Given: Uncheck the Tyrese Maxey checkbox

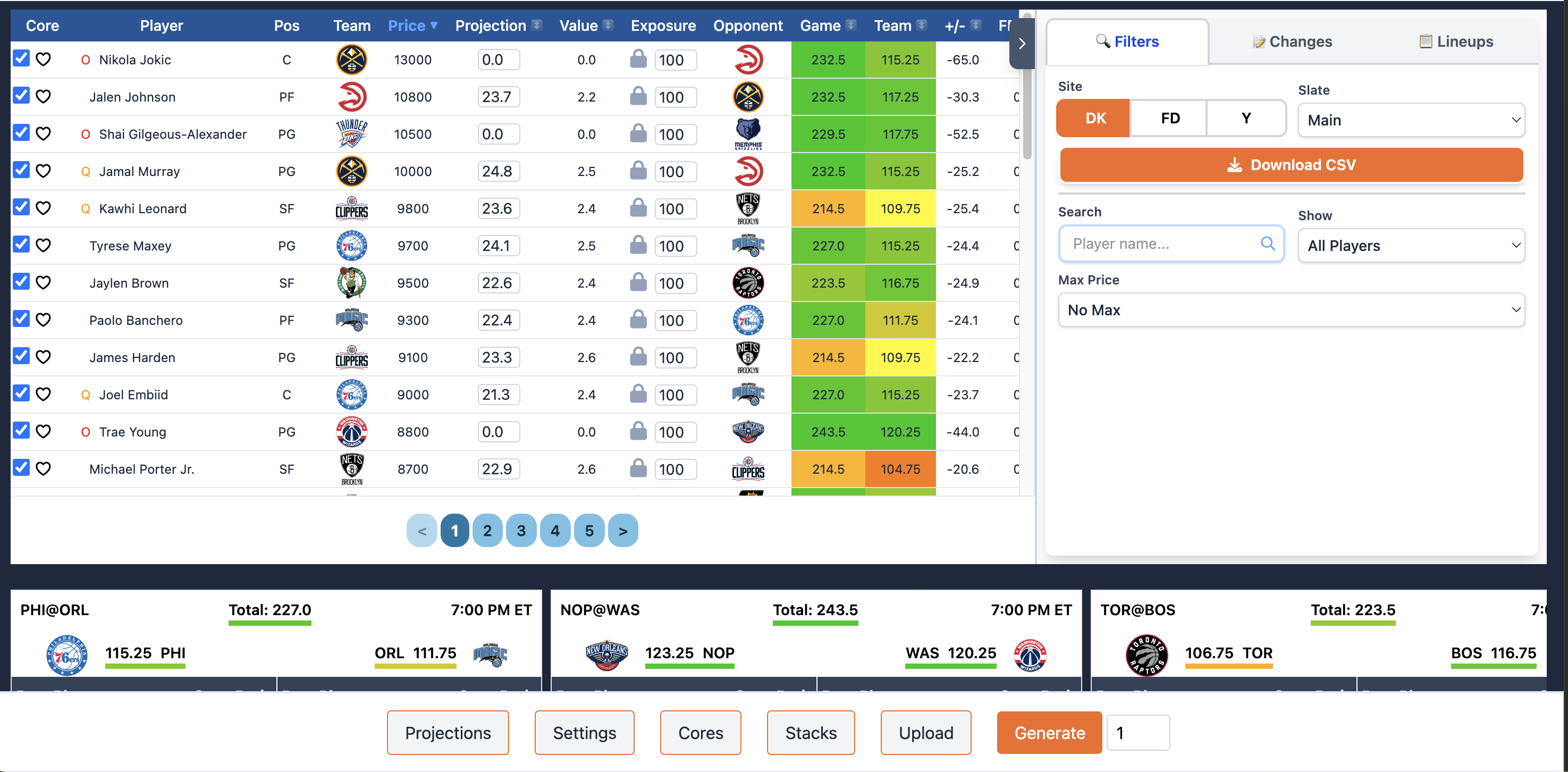Looking at the screenshot, I should (x=21, y=245).
